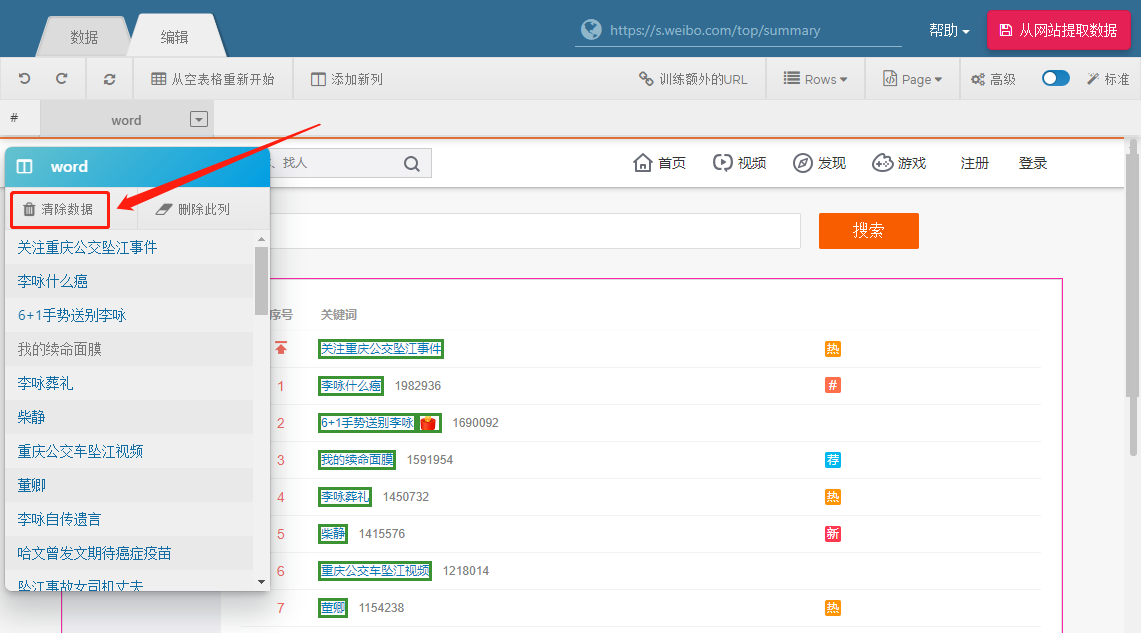Image resolution: width=1141 pixels, height=633 pixels.
Task: Click the word list scrollbar down arrow
Action: pyautogui.click(x=262, y=581)
